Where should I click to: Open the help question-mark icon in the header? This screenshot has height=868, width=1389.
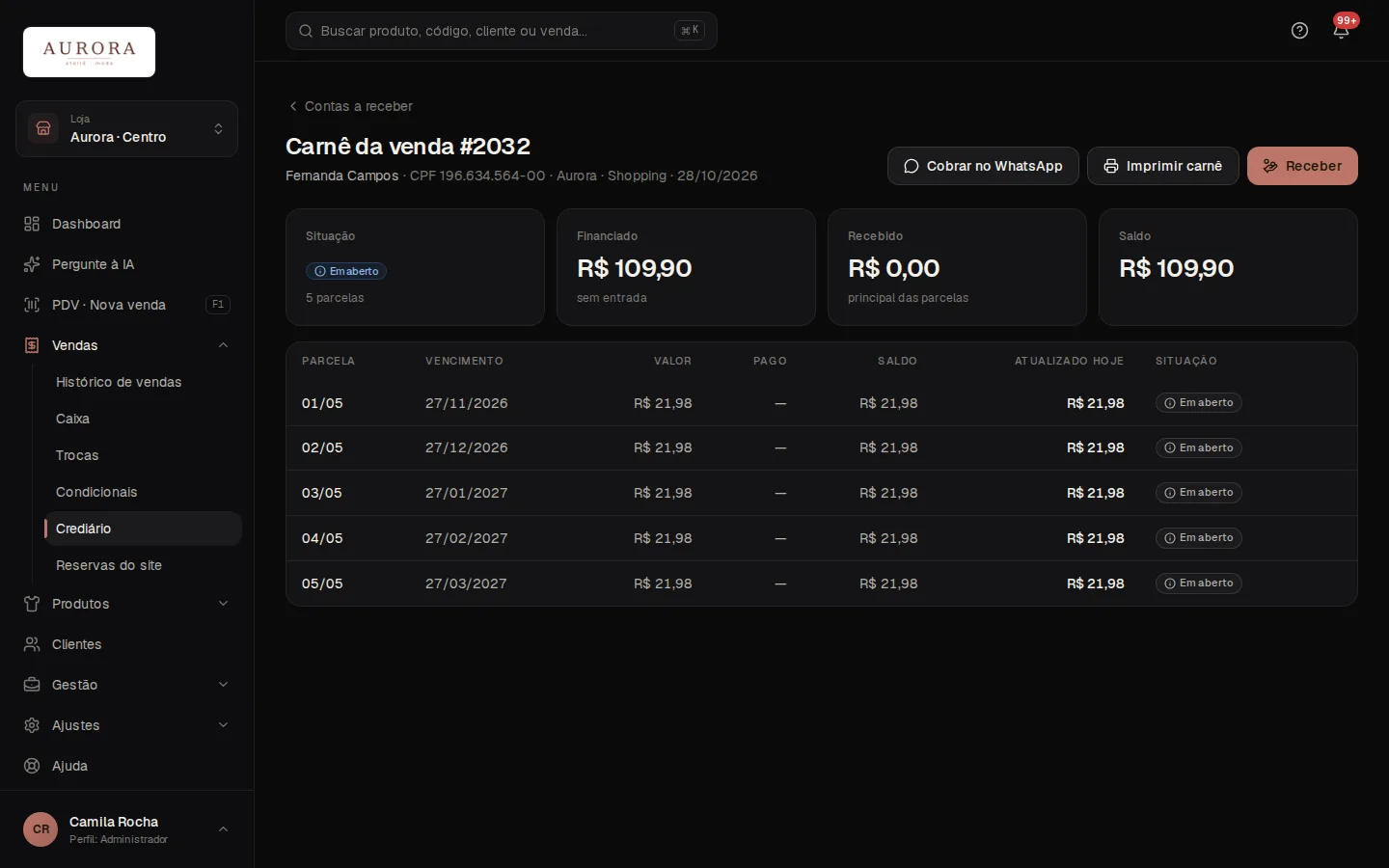[x=1299, y=31]
